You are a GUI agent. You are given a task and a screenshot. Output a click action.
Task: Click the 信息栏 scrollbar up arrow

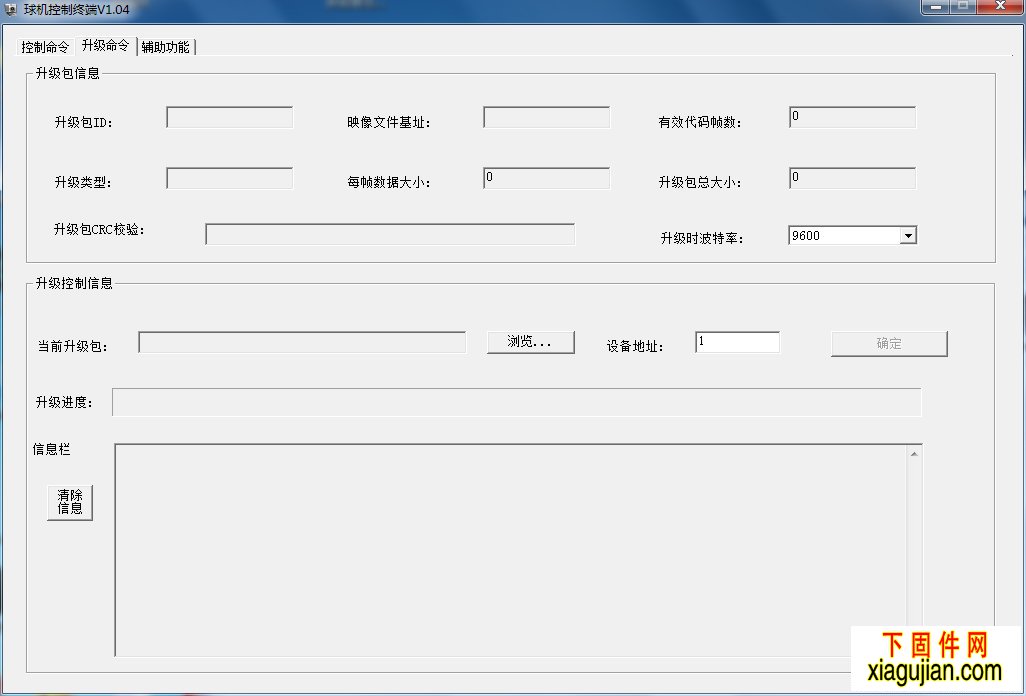click(x=914, y=454)
